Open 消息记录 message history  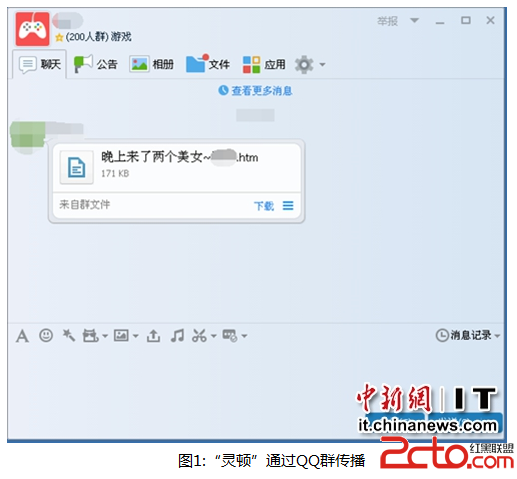click(464, 335)
